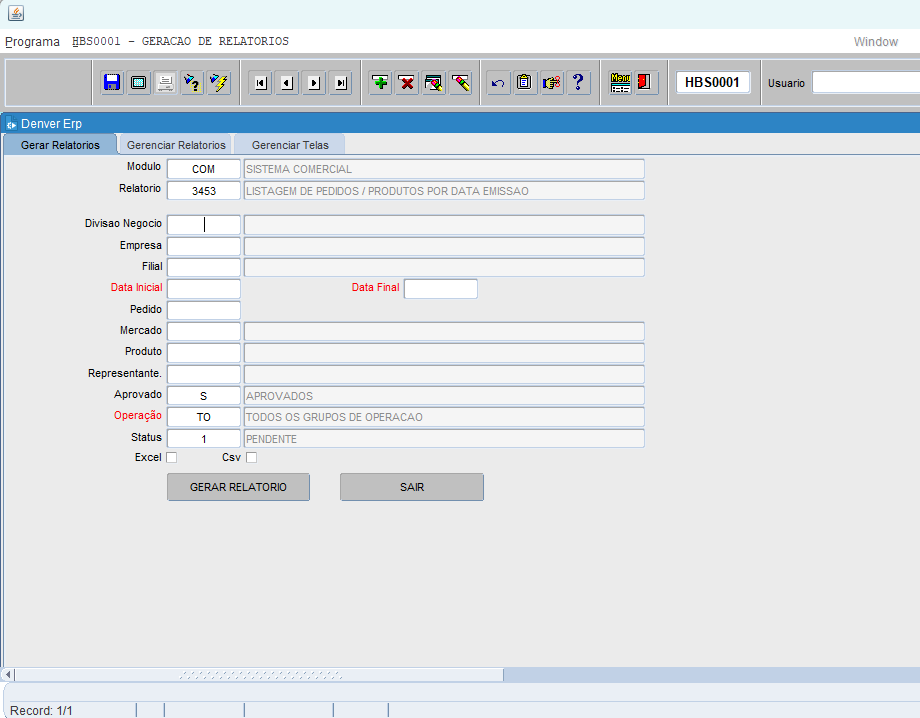
Task: Go to the first record
Action: coord(261,83)
